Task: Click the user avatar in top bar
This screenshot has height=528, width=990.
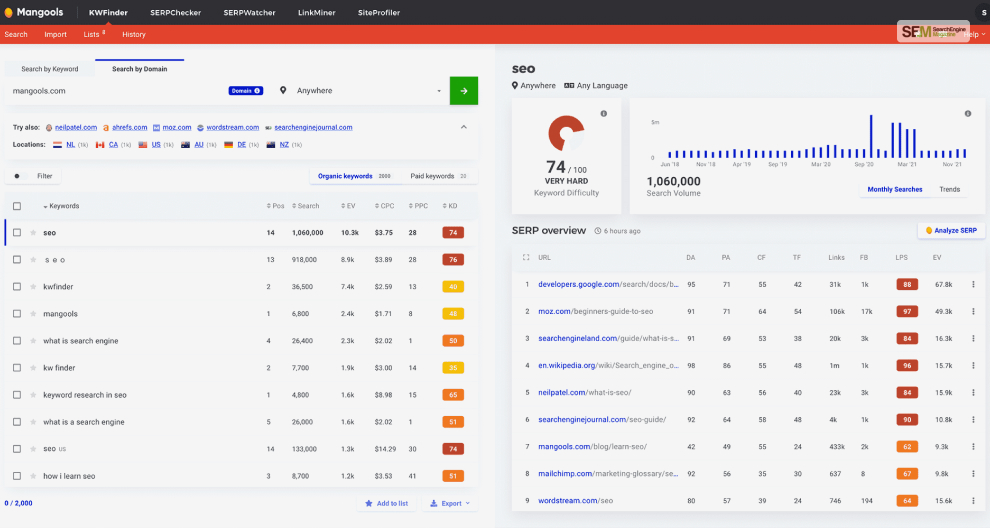Action: click(x=983, y=13)
